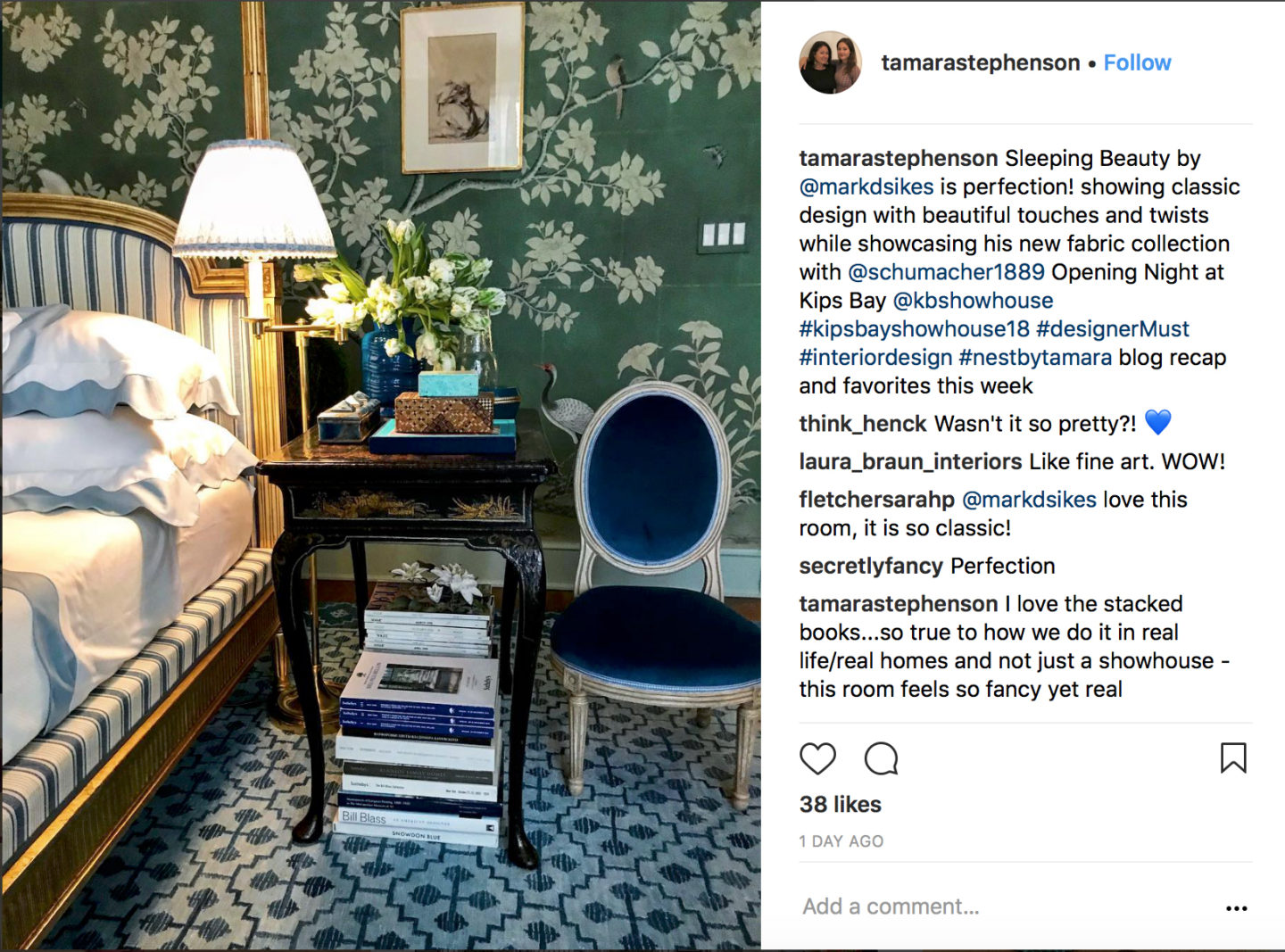Image resolution: width=1285 pixels, height=952 pixels.
Task: Open more options three-dot menu
Action: pyautogui.click(x=1236, y=908)
